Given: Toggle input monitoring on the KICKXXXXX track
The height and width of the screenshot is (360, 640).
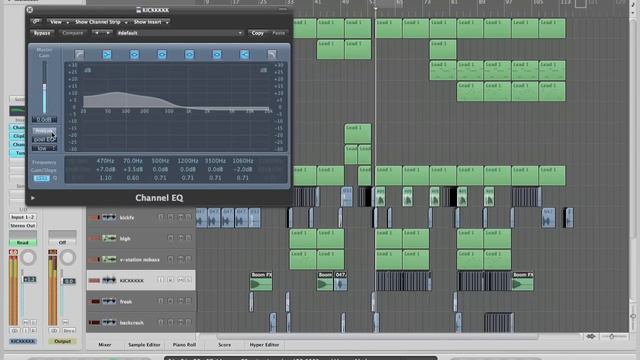Looking at the screenshot, I should [x=160, y=280].
